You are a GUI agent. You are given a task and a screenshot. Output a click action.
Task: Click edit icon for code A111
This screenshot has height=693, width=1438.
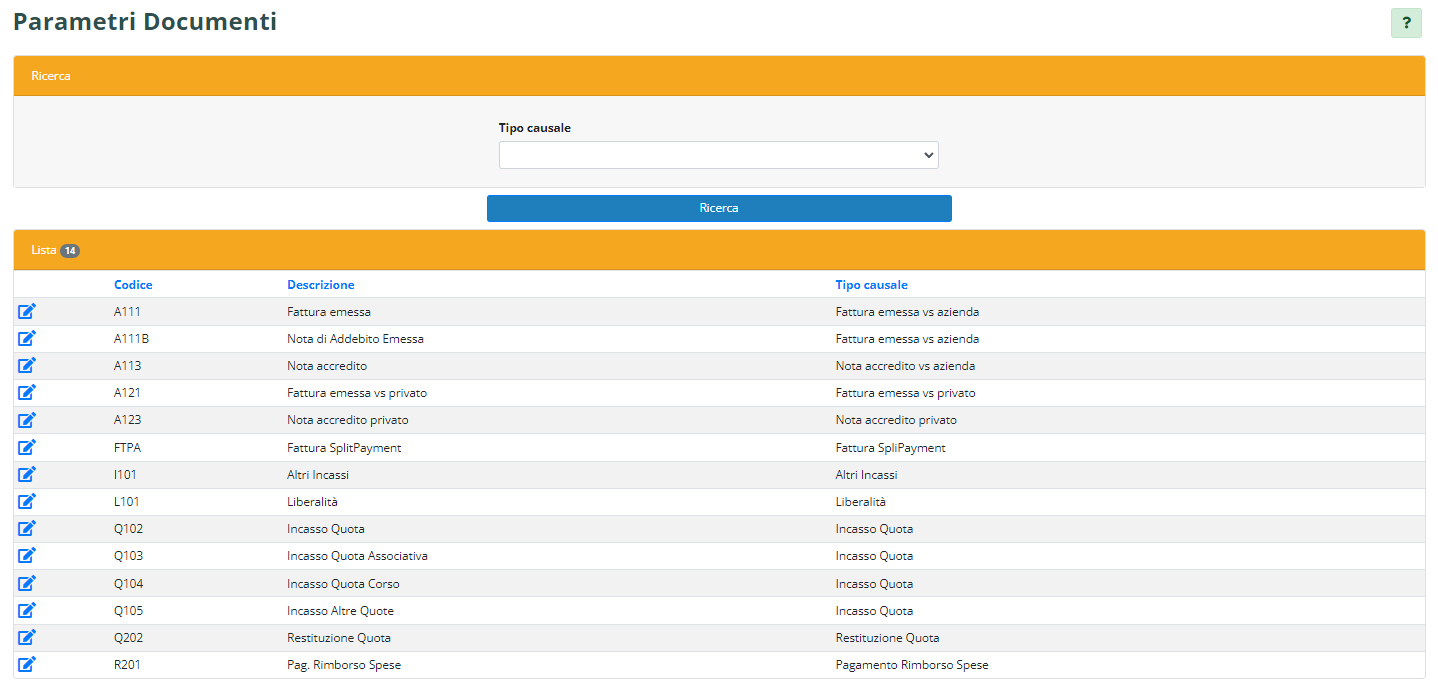[x=27, y=311]
